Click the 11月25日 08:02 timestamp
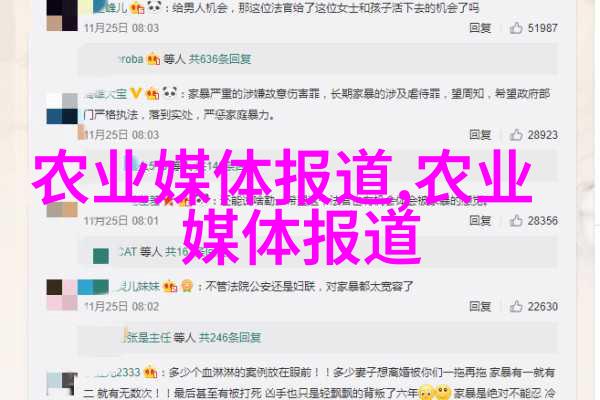Viewport: 600px width, 400px height. click(121, 306)
